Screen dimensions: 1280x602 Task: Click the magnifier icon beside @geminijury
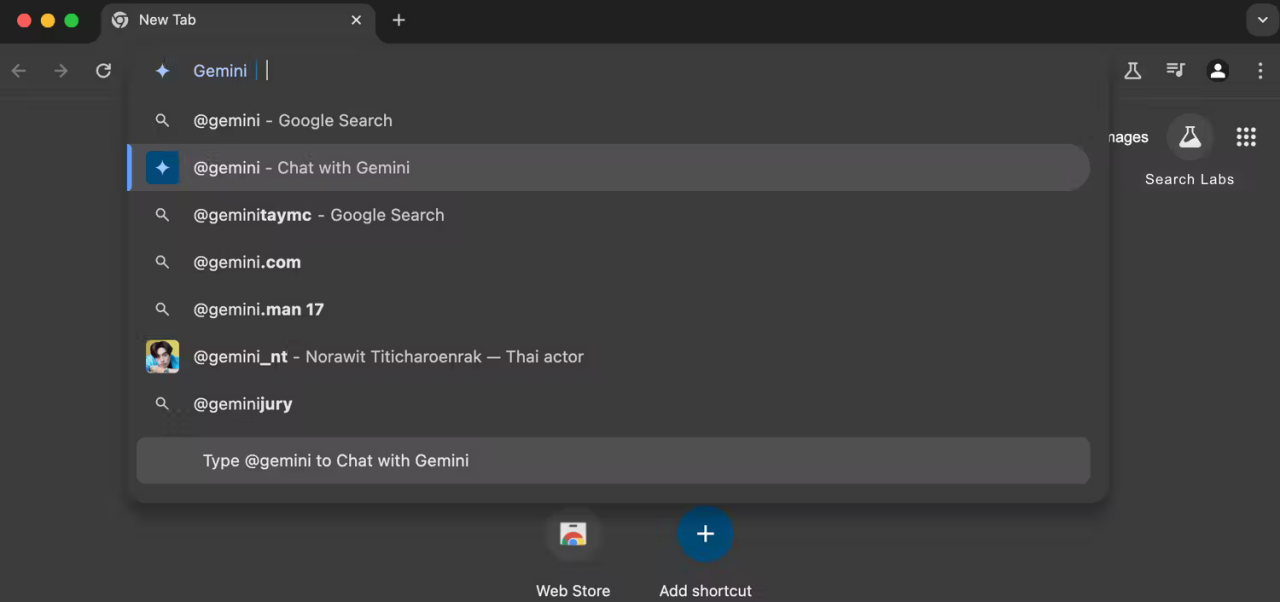pos(162,403)
